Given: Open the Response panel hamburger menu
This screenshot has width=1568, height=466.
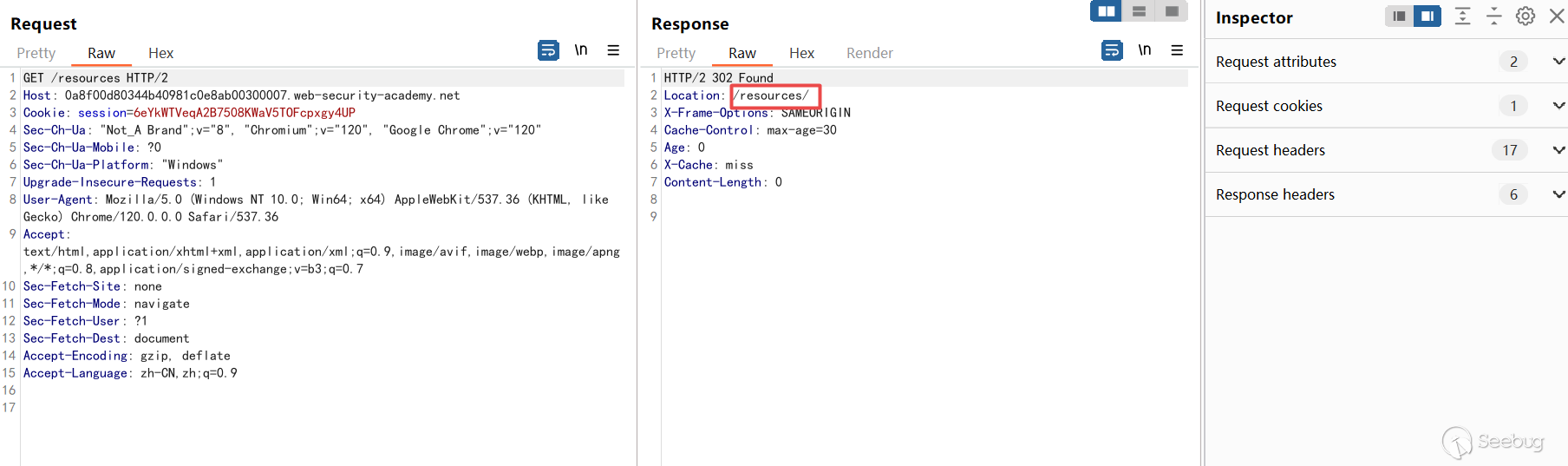Looking at the screenshot, I should (x=1177, y=50).
